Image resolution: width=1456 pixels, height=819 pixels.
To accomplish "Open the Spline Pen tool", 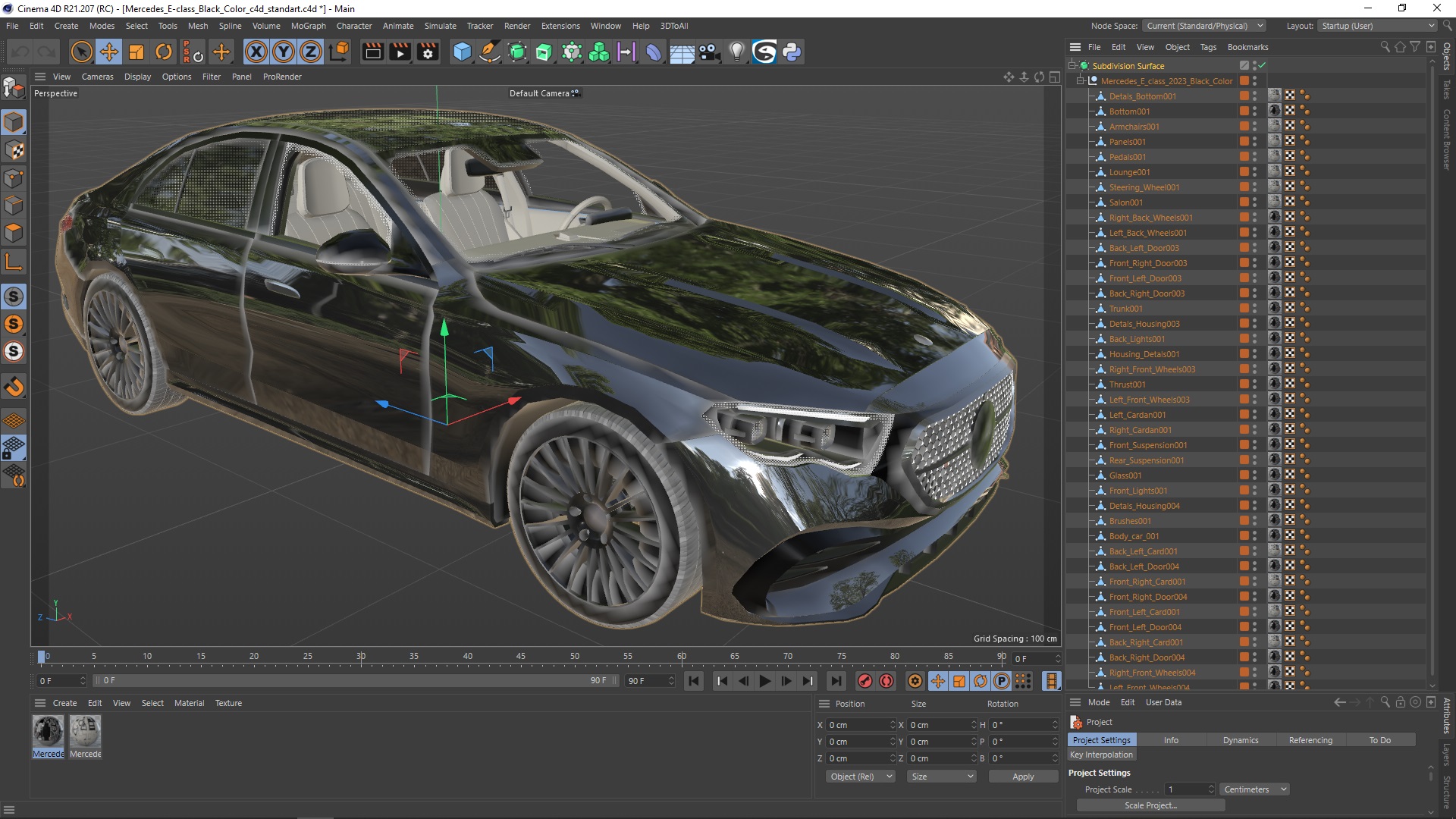I will pyautogui.click(x=490, y=52).
